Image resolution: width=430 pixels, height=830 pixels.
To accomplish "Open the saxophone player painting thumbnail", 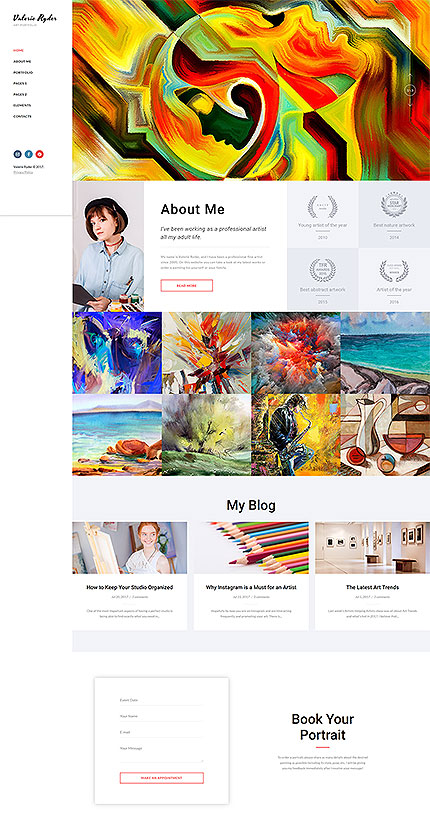I will point(295,435).
